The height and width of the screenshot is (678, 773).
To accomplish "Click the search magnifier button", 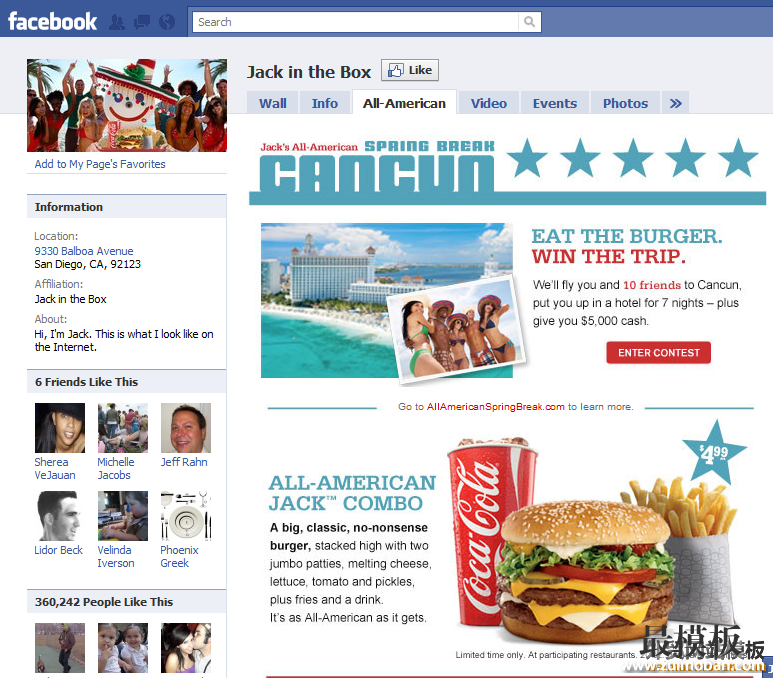I will 529,22.
